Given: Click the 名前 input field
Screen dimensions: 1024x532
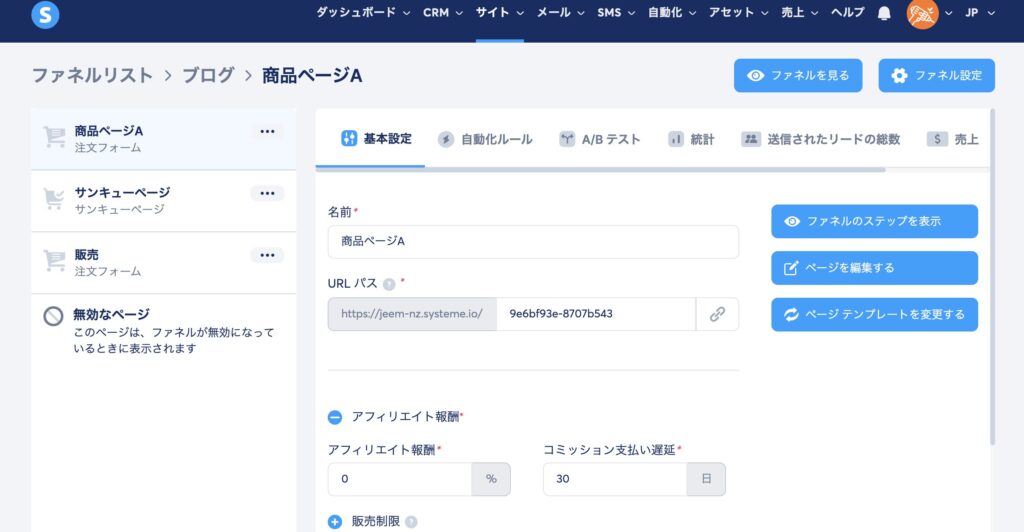Looking at the screenshot, I should 533,242.
